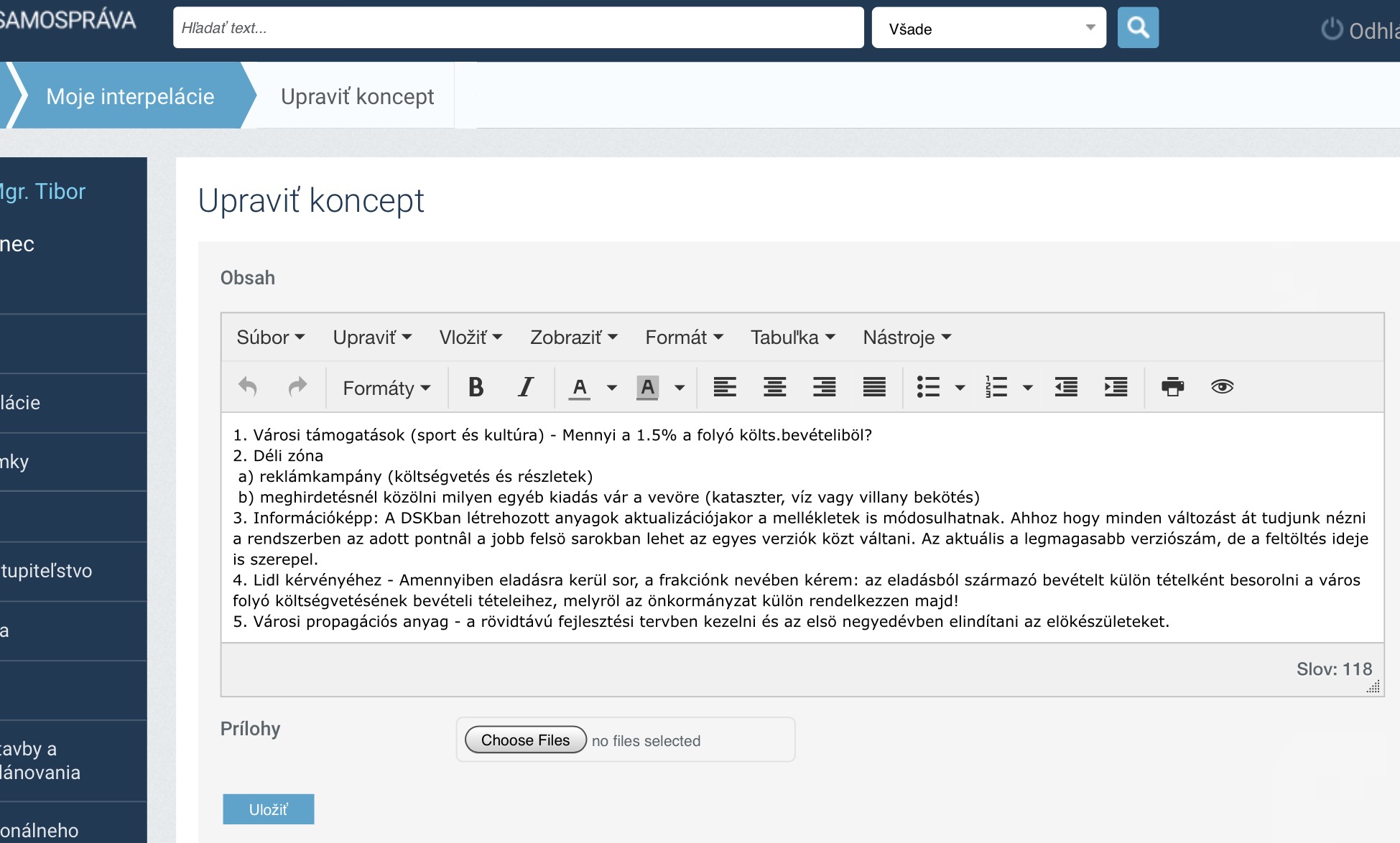Save the draft with Uložiť
1400x843 pixels.
coord(269,809)
